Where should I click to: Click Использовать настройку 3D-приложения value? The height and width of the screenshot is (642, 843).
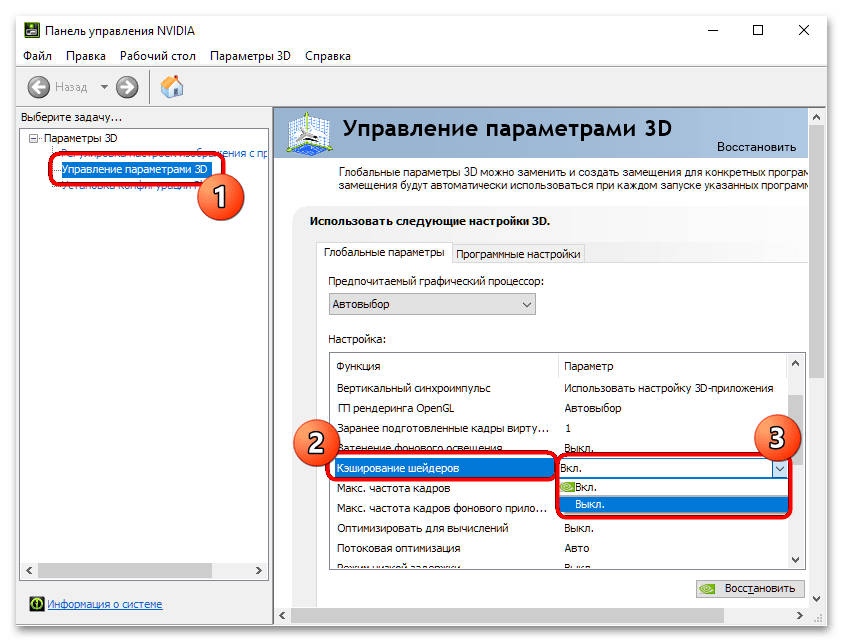tap(668, 388)
